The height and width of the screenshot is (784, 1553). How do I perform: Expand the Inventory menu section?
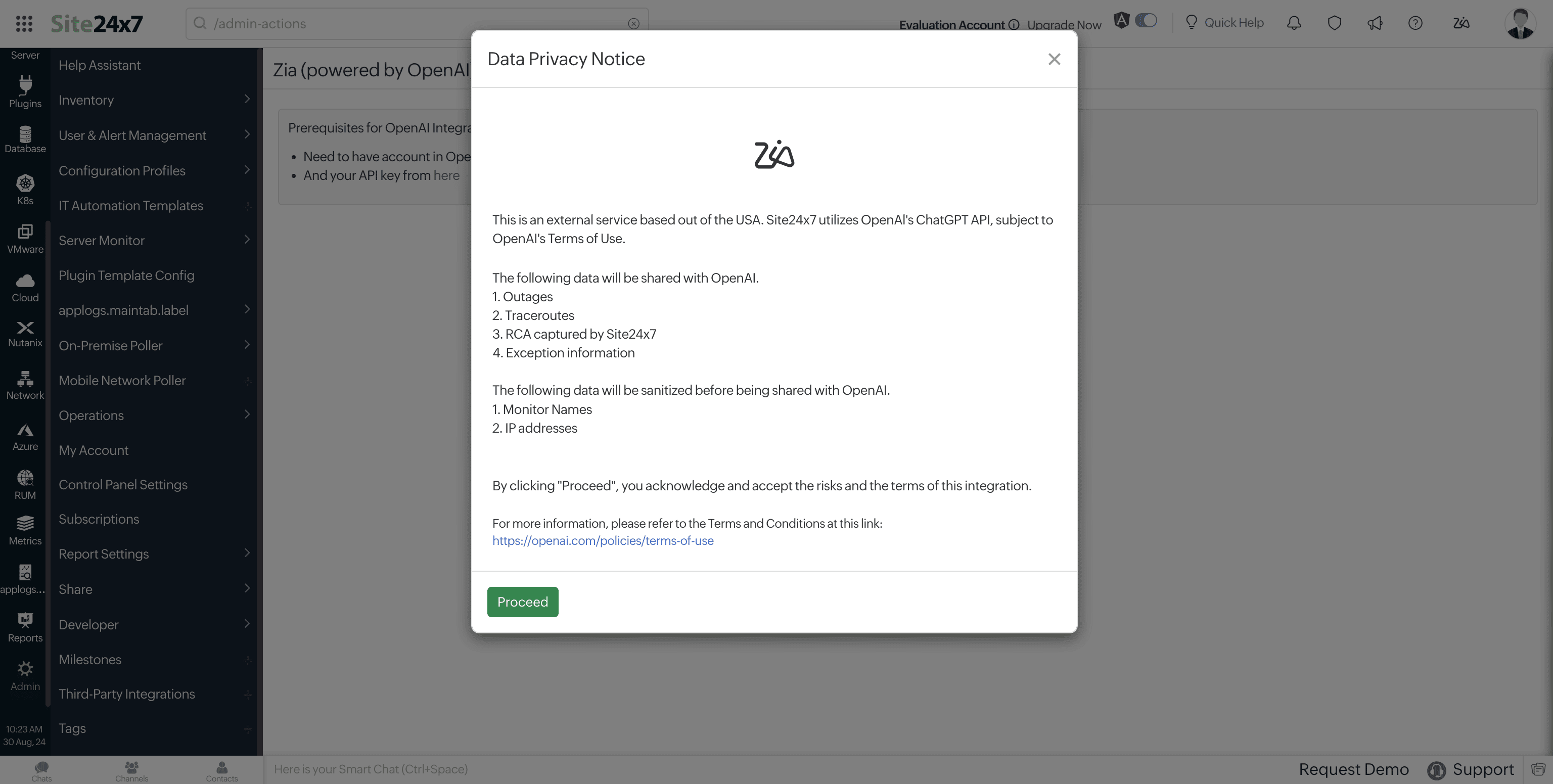(x=154, y=100)
